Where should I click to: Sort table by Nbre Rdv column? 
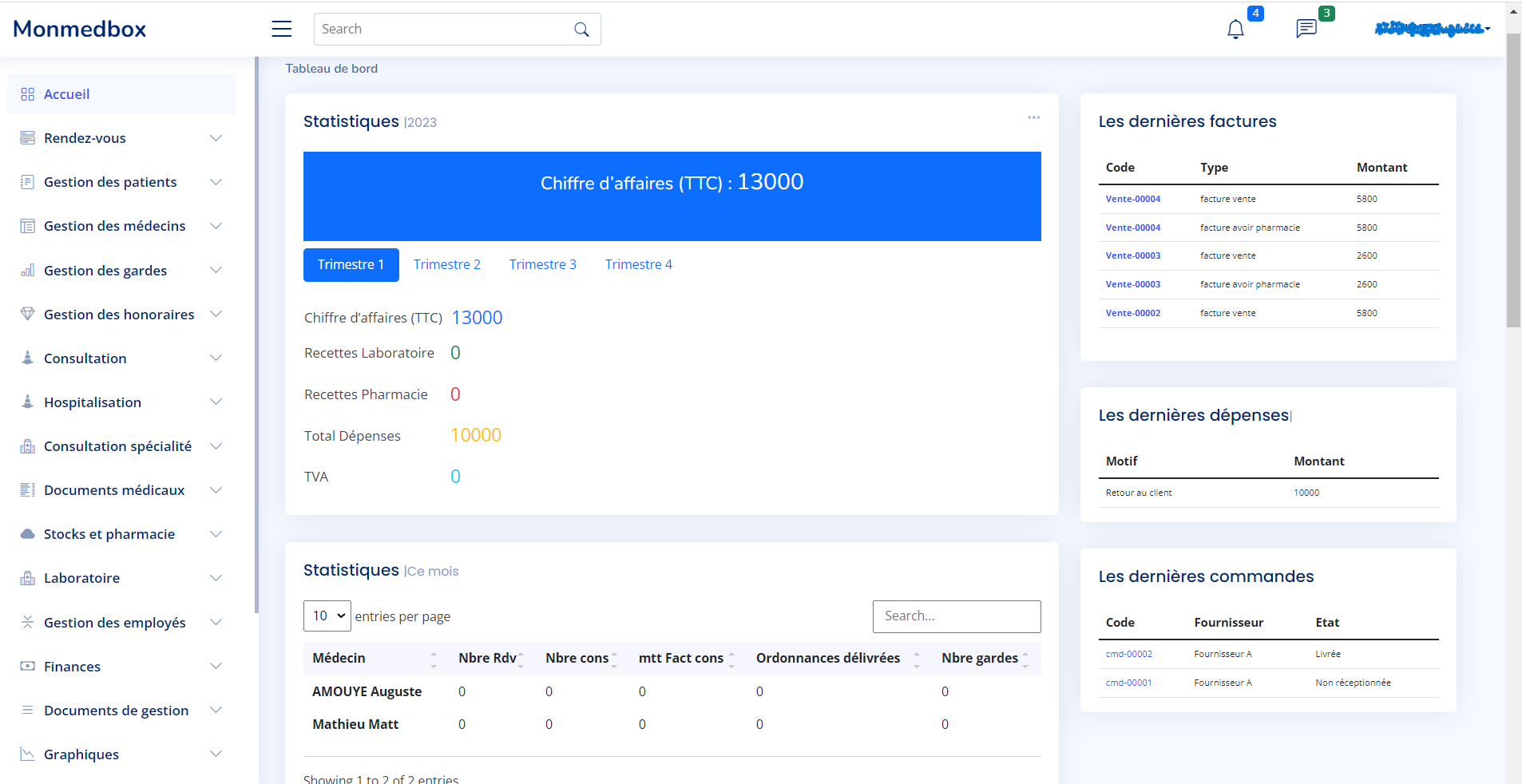click(489, 658)
